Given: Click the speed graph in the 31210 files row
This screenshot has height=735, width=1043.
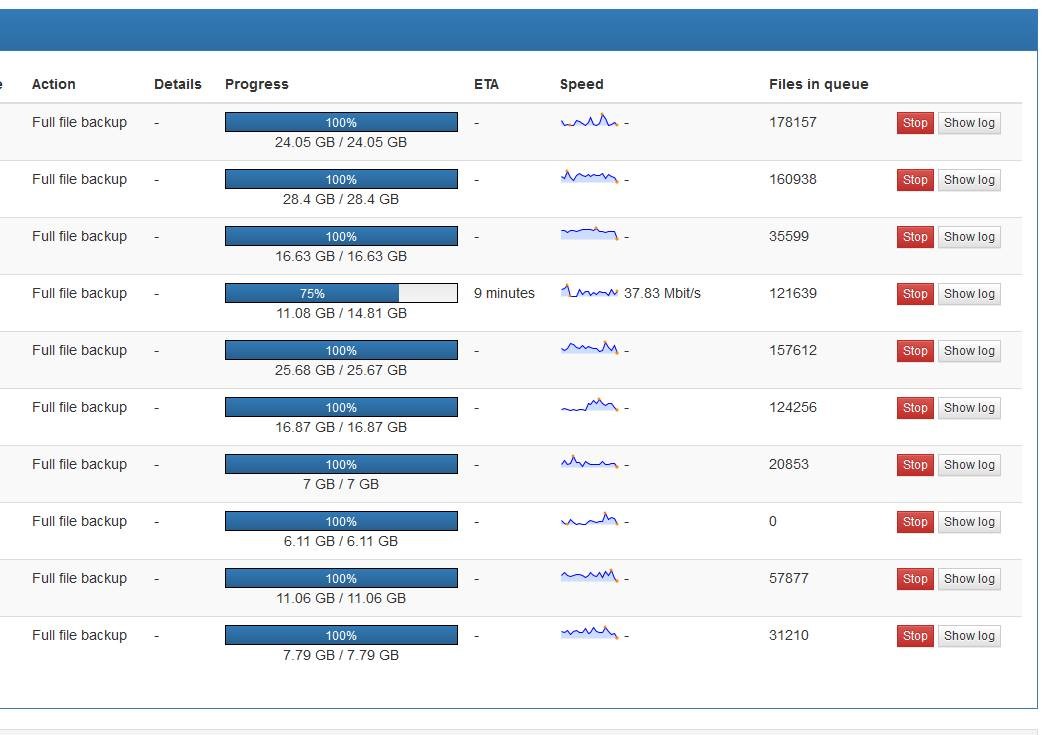Looking at the screenshot, I should (x=589, y=633).
